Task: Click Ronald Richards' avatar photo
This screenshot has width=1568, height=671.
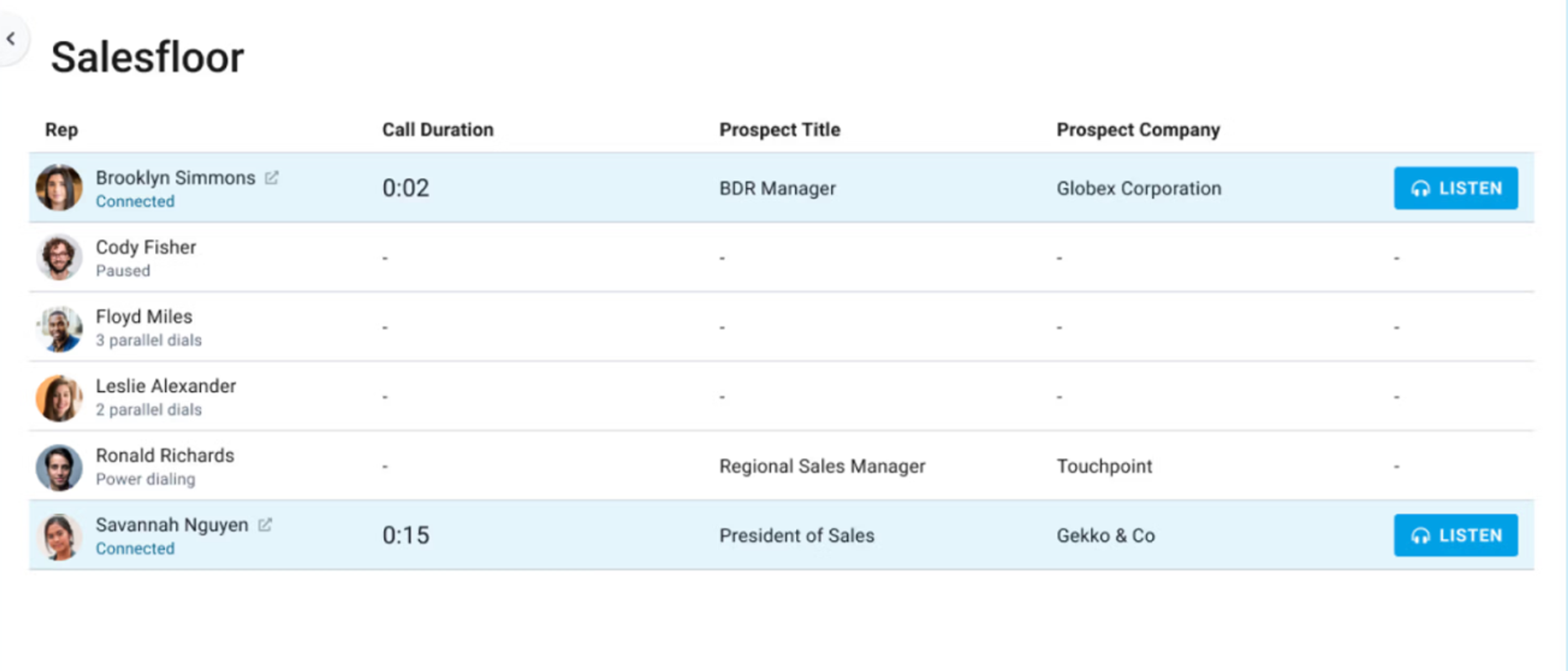Action: coord(59,467)
